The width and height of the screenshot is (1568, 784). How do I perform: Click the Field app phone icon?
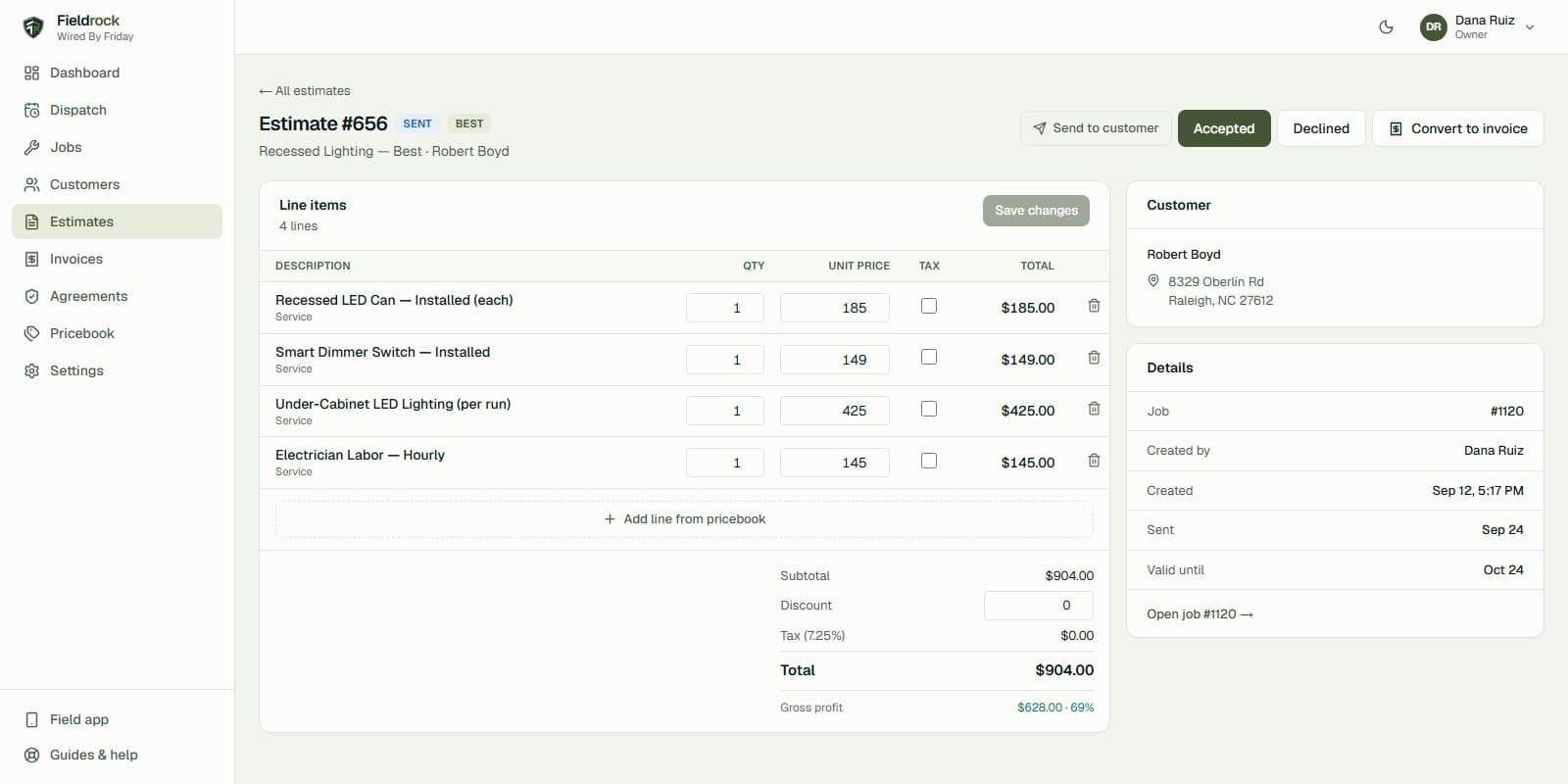tap(32, 719)
